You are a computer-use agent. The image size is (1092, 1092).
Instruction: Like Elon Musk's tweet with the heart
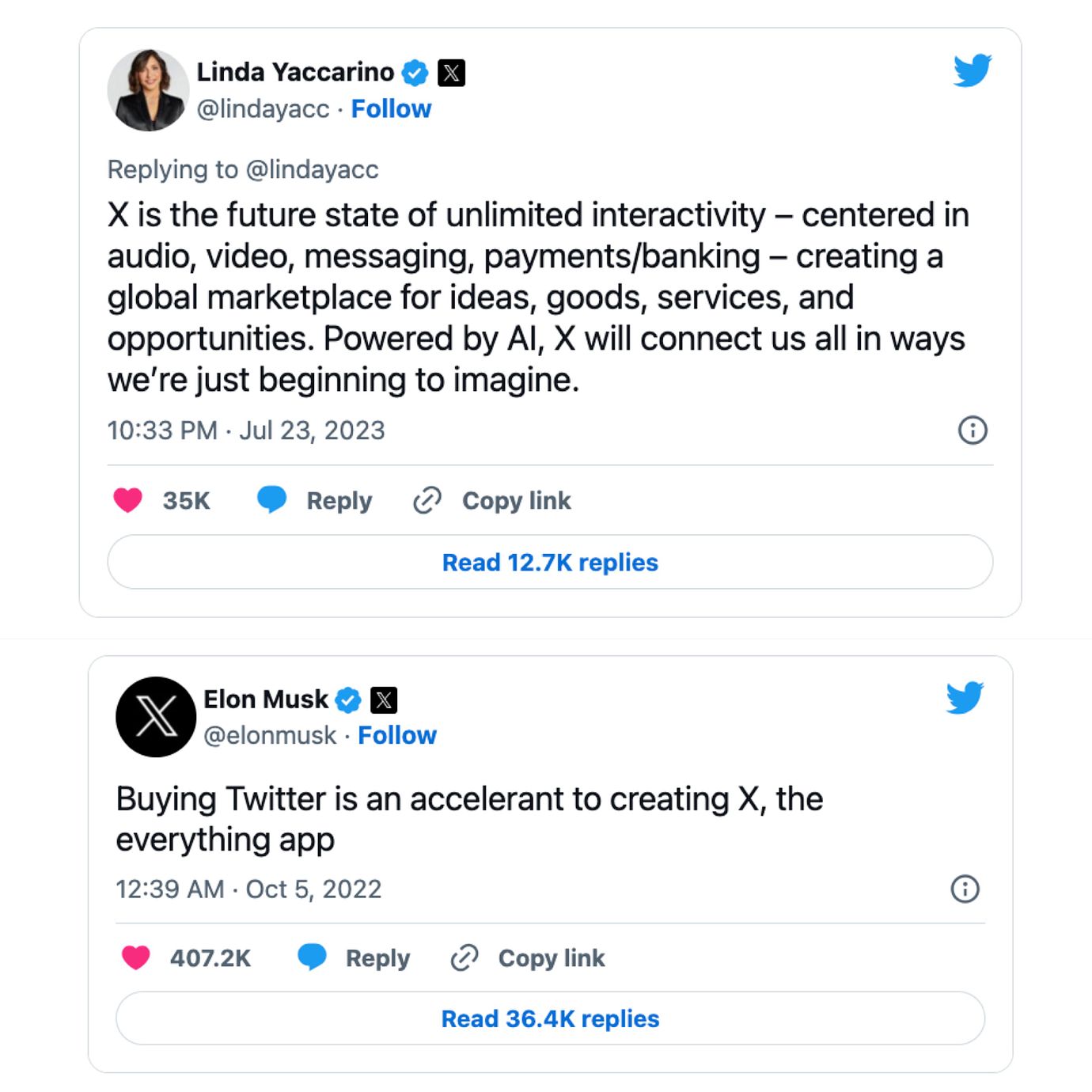tap(136, 957)
